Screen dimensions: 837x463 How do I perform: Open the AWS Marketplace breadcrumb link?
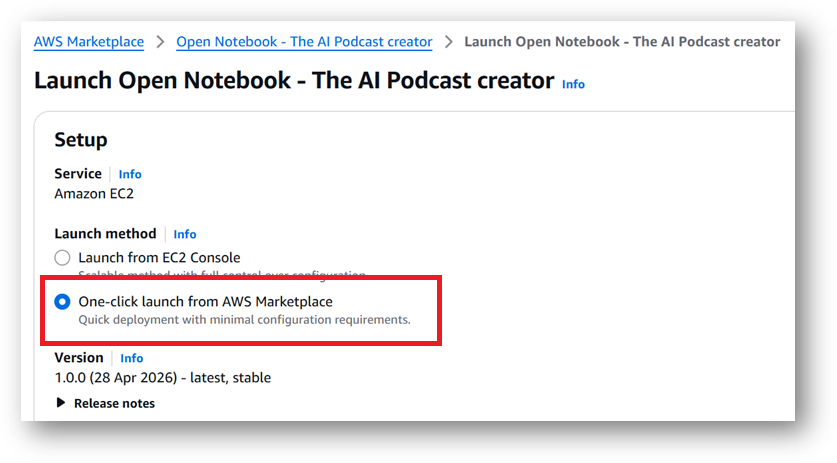(x=89, y=42)
